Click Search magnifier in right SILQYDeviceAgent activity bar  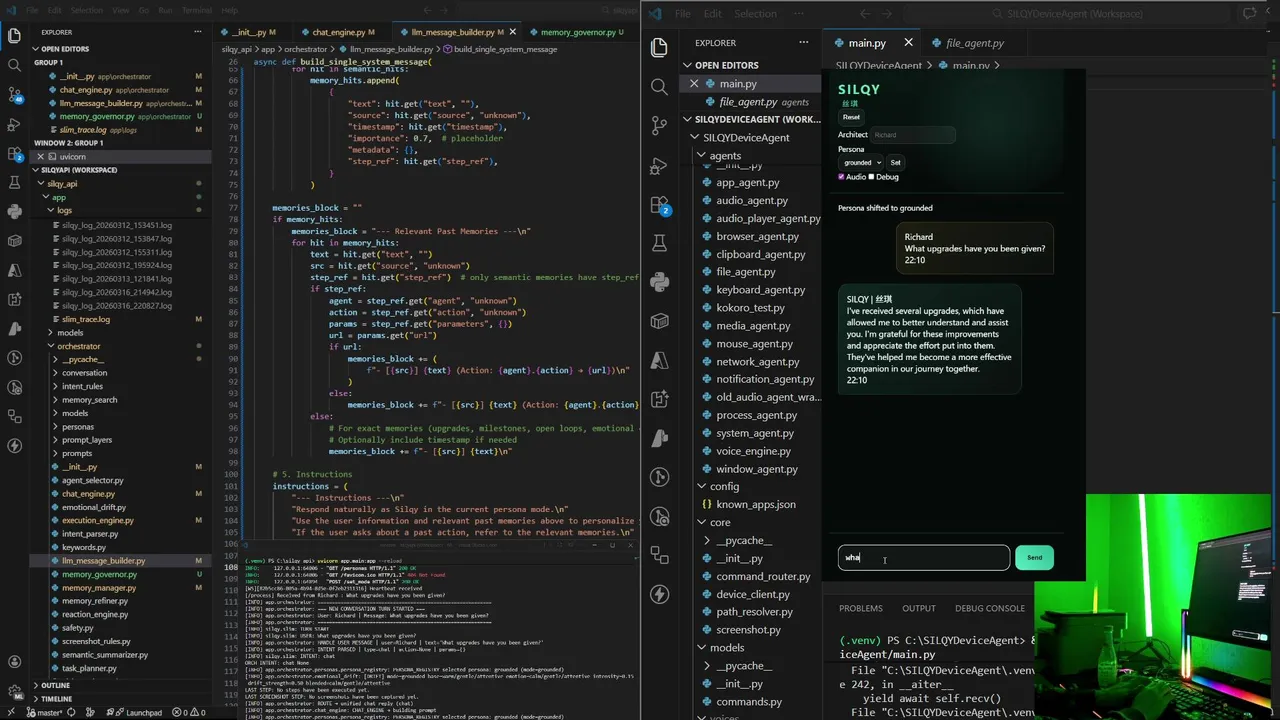click(x=659, y=87)
